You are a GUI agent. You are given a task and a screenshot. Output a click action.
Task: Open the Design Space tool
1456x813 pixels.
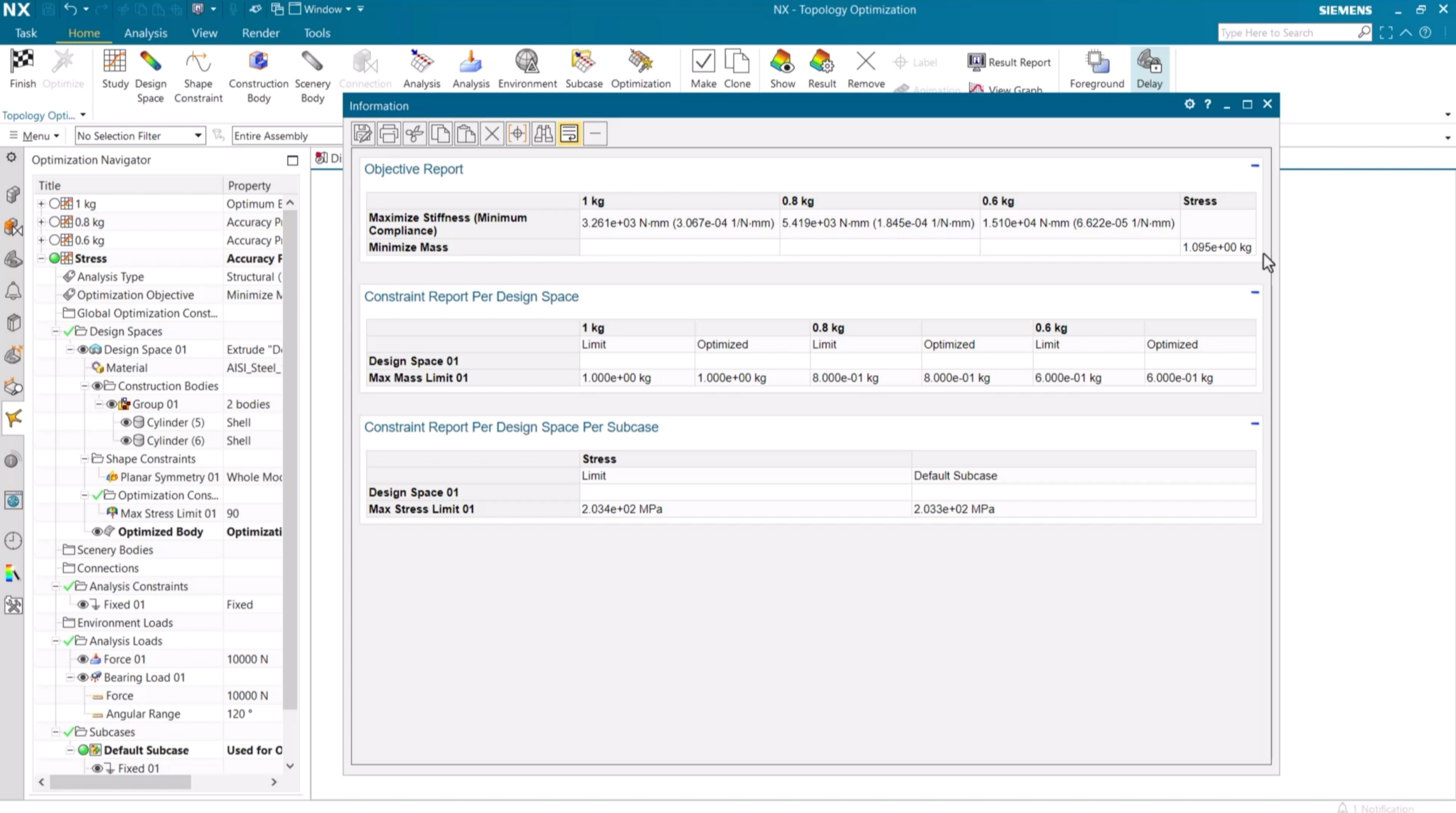point(150,63)
